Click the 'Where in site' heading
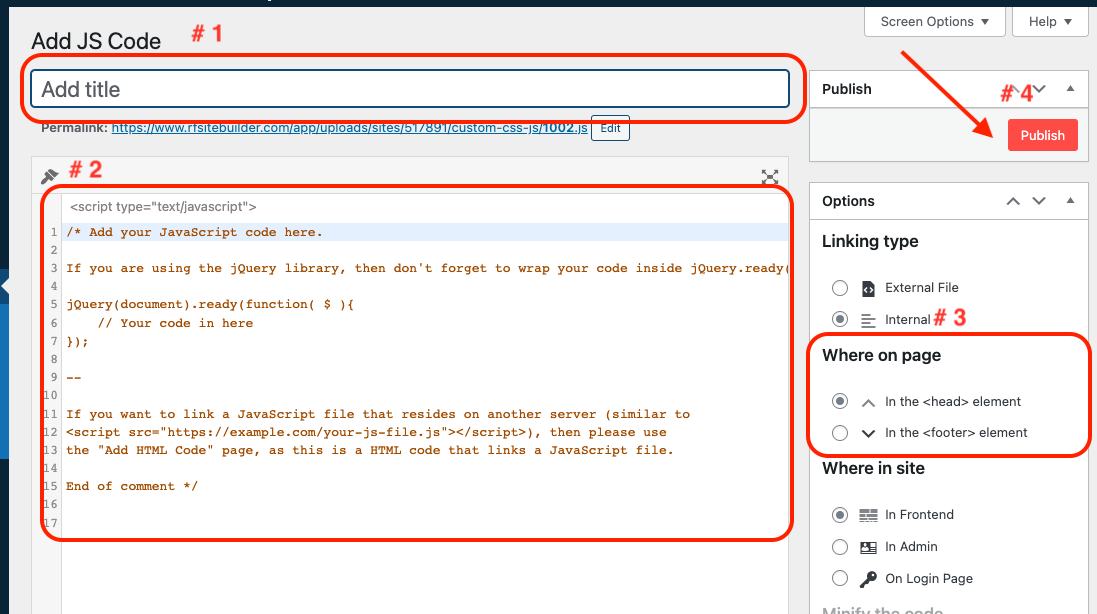 click(873, 469)
